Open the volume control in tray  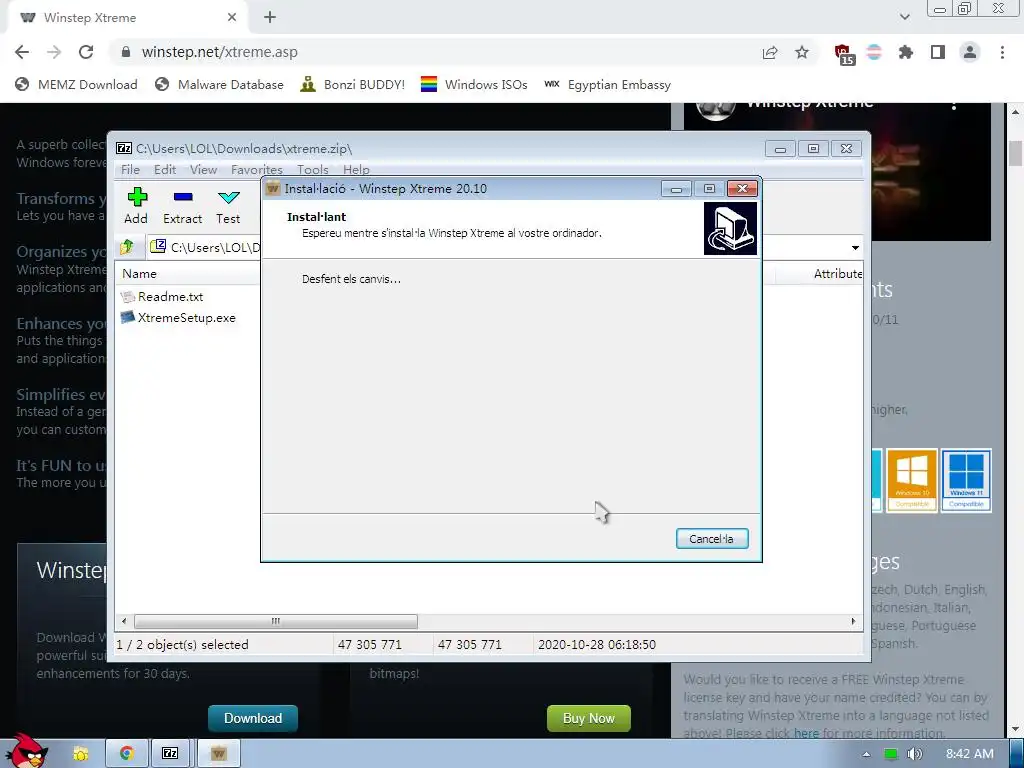pos(914,754)
